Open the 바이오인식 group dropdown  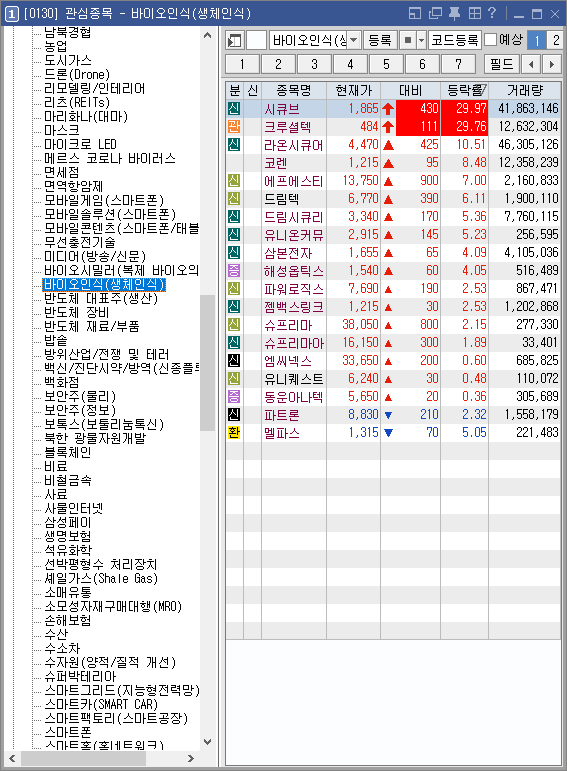coord(354,40)
